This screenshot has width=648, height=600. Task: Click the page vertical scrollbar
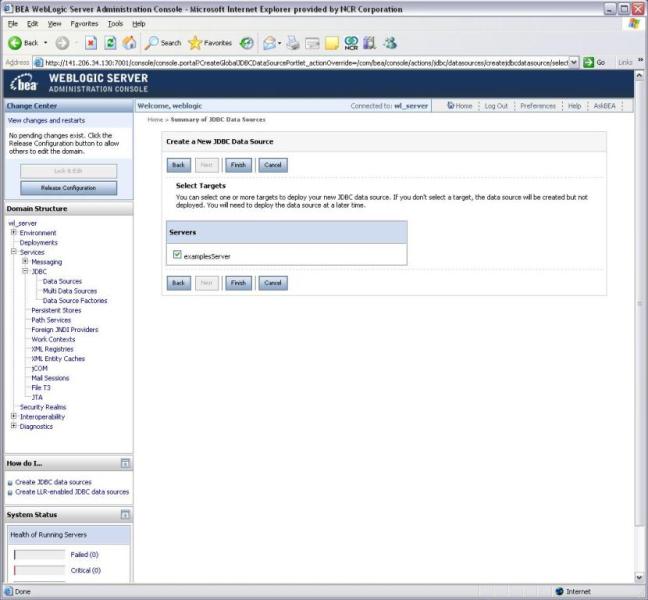639,326
